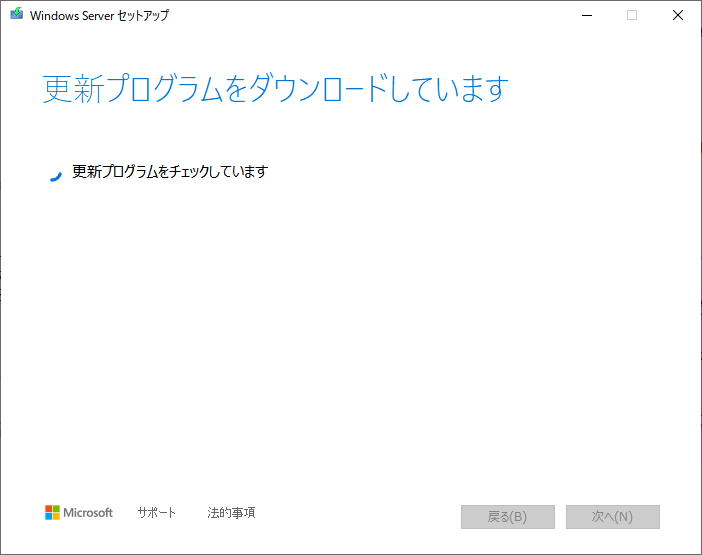Click the 戻る(B) back button

pos(508,517)
